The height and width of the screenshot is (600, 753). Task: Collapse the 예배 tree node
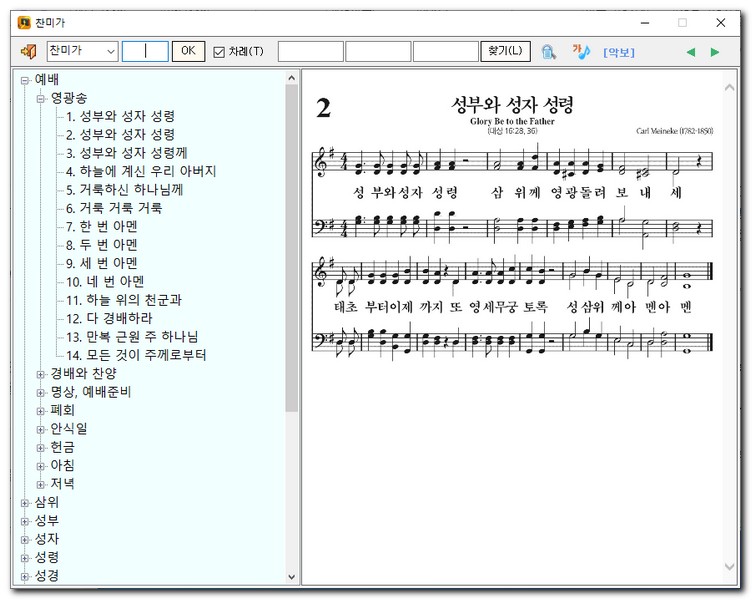click(25, 79)
